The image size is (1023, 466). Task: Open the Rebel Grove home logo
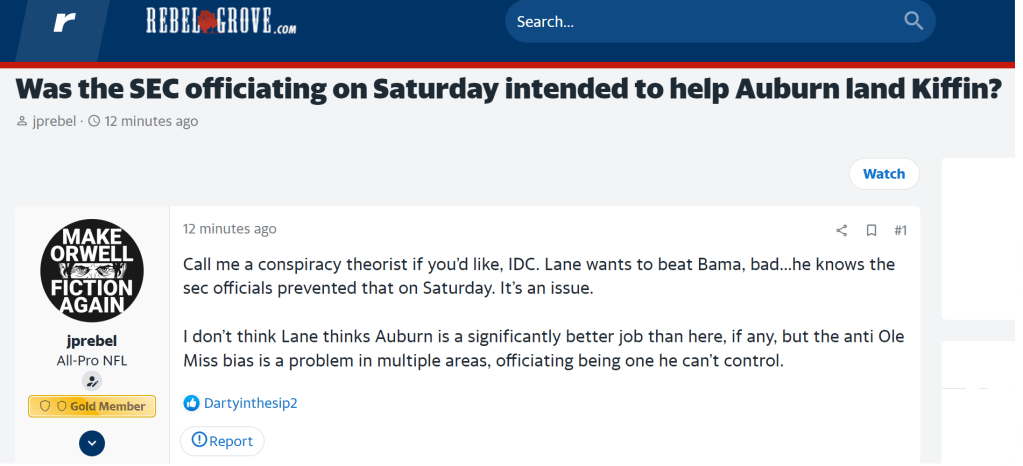tap(221, 20)
